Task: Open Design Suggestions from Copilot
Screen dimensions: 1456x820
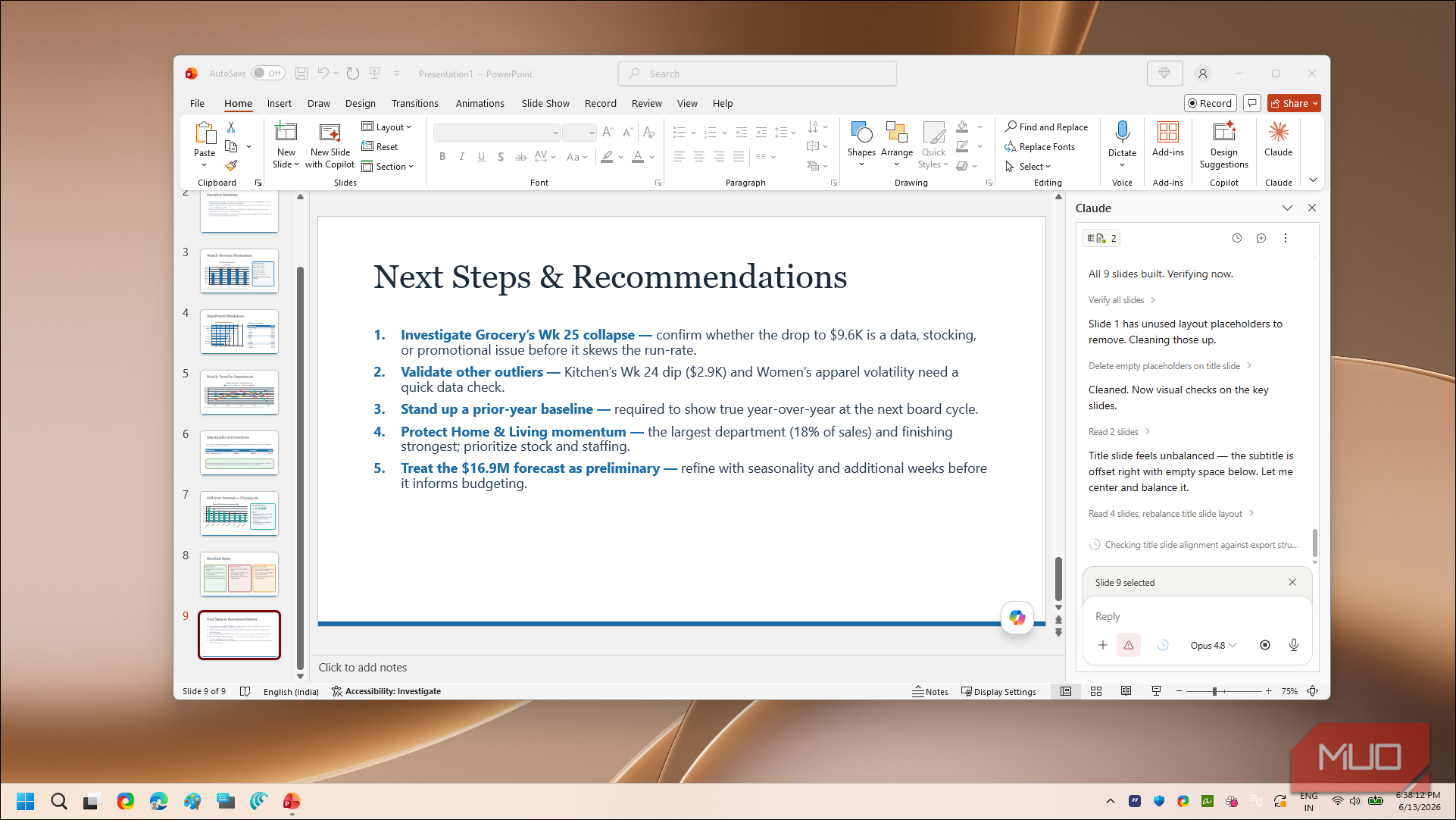Action: click(x=1223, y=132)
